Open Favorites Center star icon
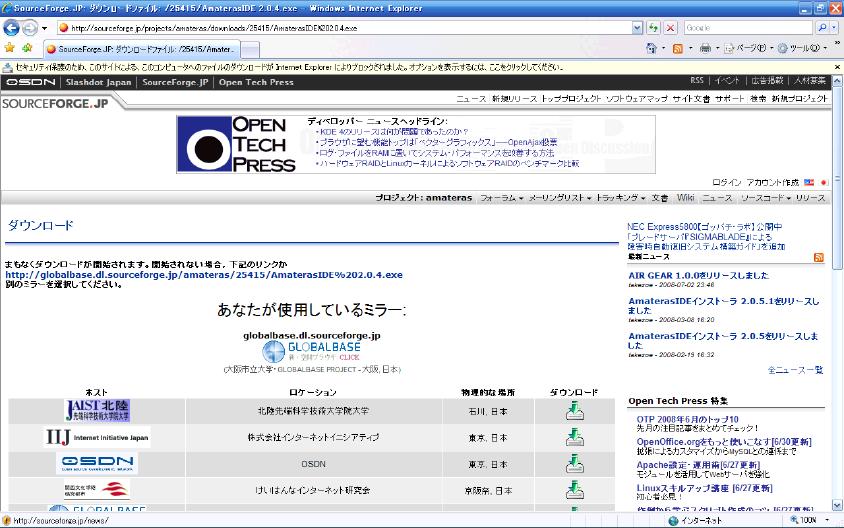Screen dimensions: 844x528 pos(10,48)
